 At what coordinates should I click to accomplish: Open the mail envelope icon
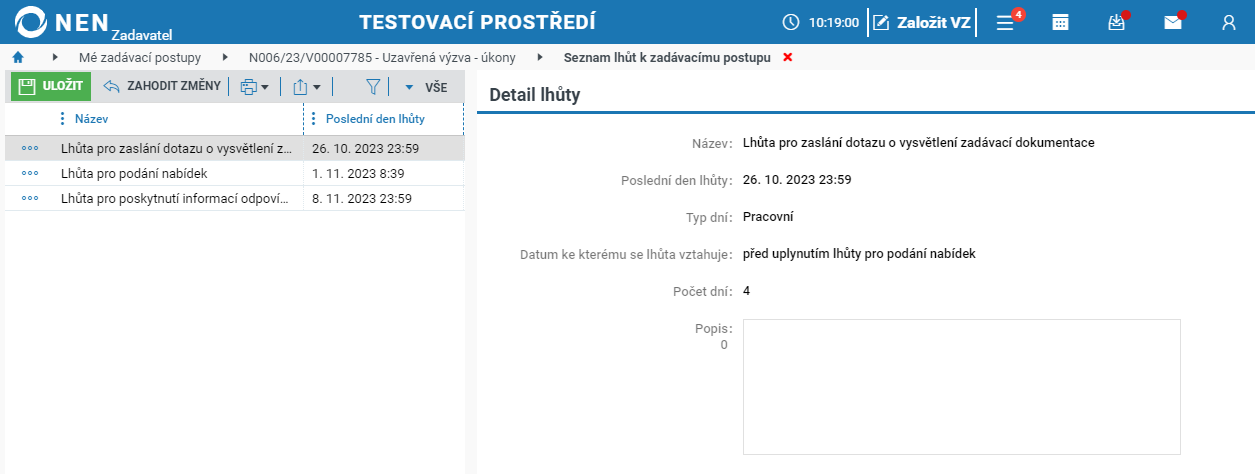pos(1173,22)
